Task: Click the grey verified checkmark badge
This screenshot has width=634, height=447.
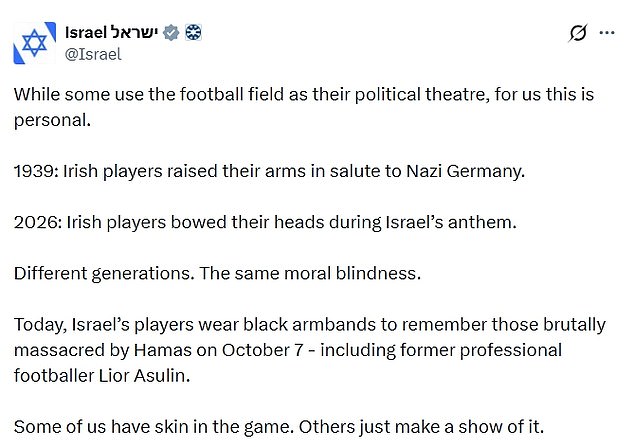Action: [x=171, y=32]
